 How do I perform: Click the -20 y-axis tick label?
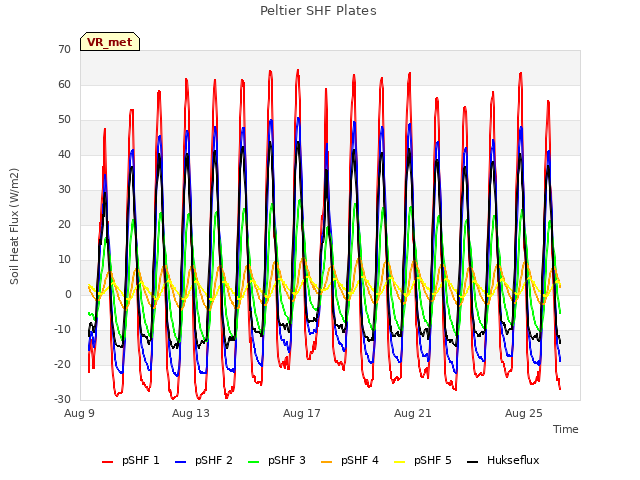click(63, 364)
